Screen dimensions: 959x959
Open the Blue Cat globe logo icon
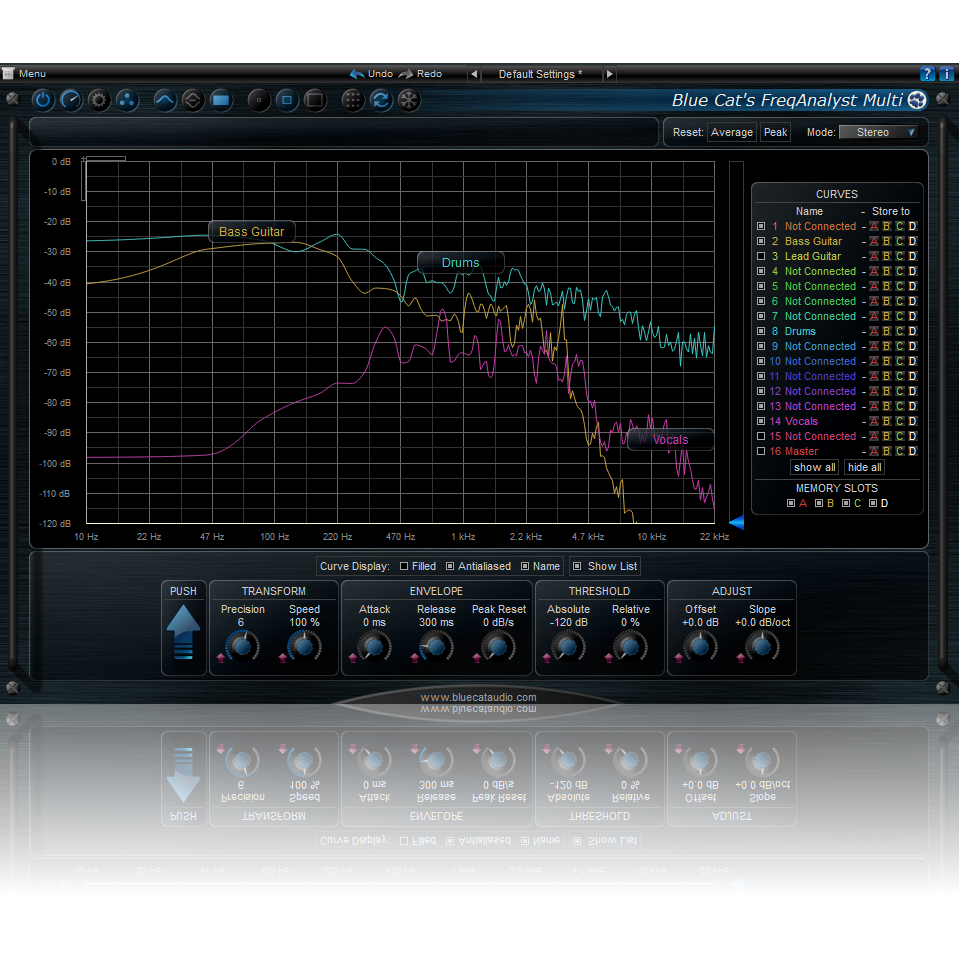click(917, 100)
